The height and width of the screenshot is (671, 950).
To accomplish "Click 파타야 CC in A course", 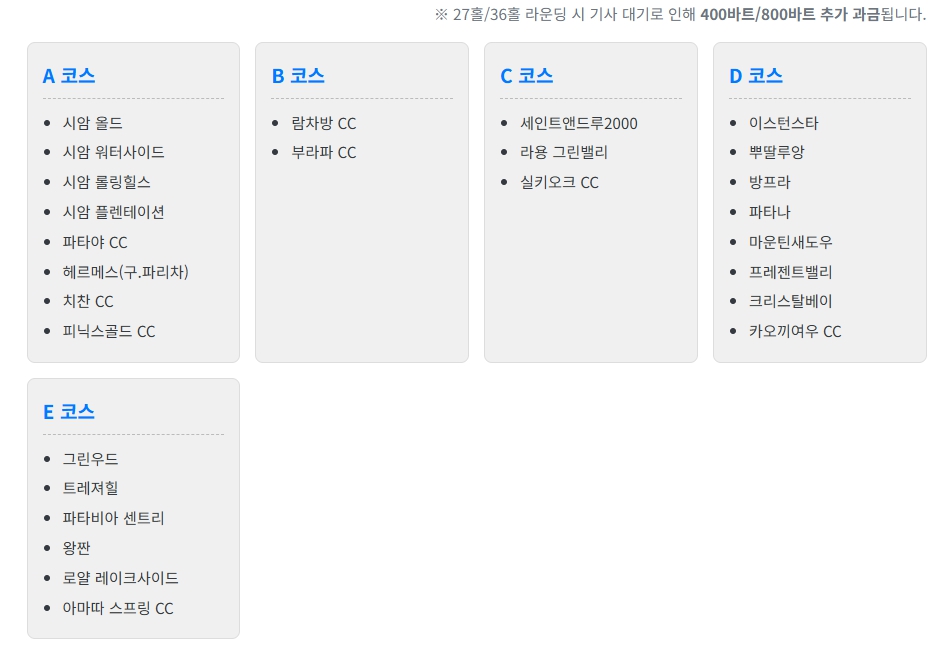I will [95, 242].
